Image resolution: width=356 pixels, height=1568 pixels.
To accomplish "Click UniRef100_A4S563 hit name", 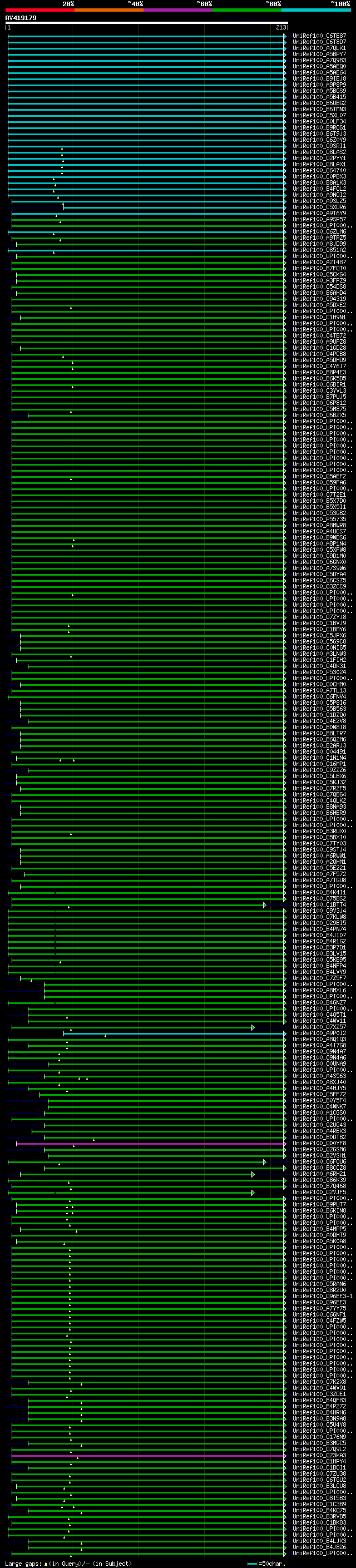I will [319, 1076].
